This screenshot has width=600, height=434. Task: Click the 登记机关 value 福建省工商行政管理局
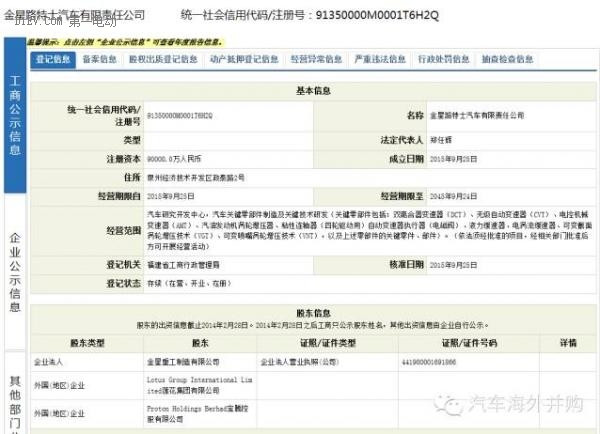pyautogui.click(x=183, y=265)
